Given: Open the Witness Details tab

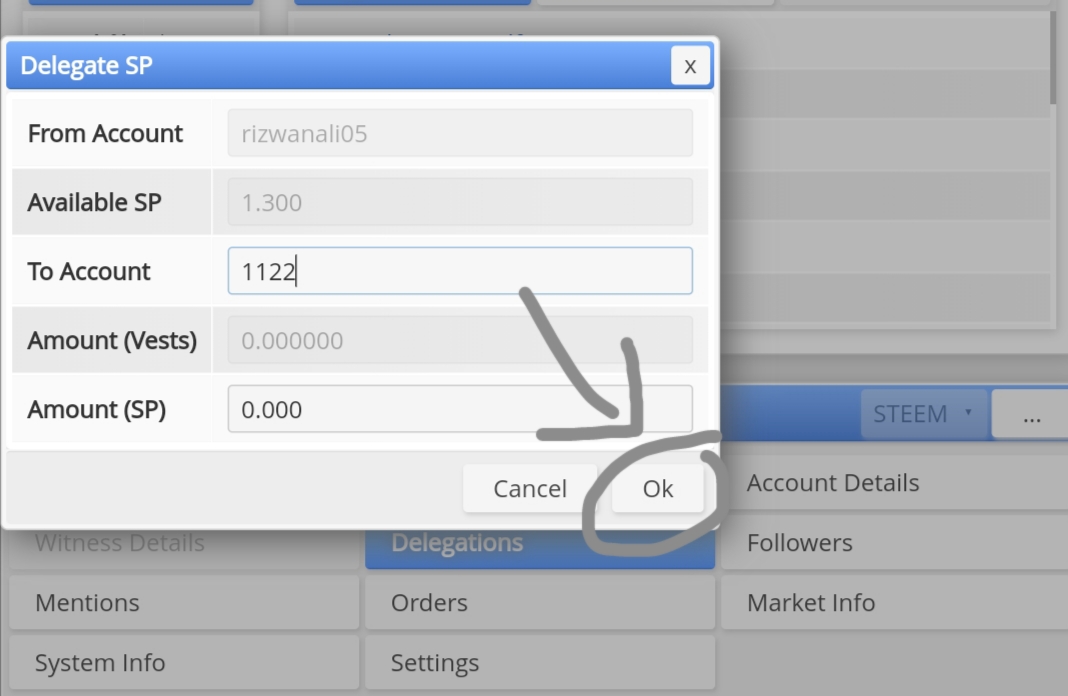Looking at the screenshot, I should tap(184, 548).
